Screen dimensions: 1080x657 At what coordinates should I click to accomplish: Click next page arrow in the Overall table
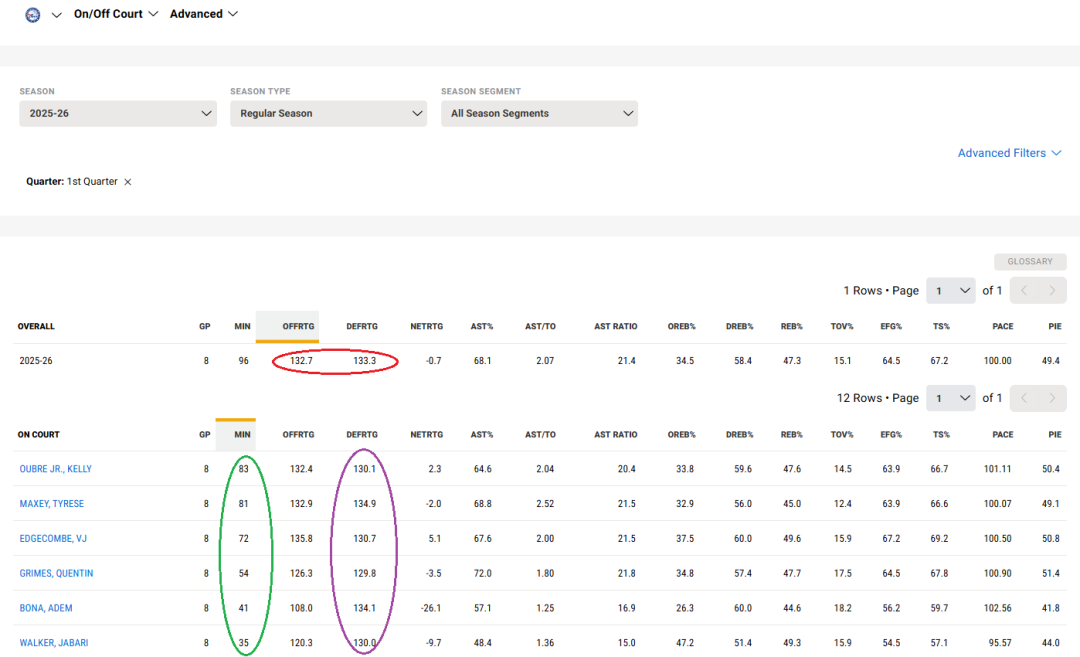(1051, 291)
